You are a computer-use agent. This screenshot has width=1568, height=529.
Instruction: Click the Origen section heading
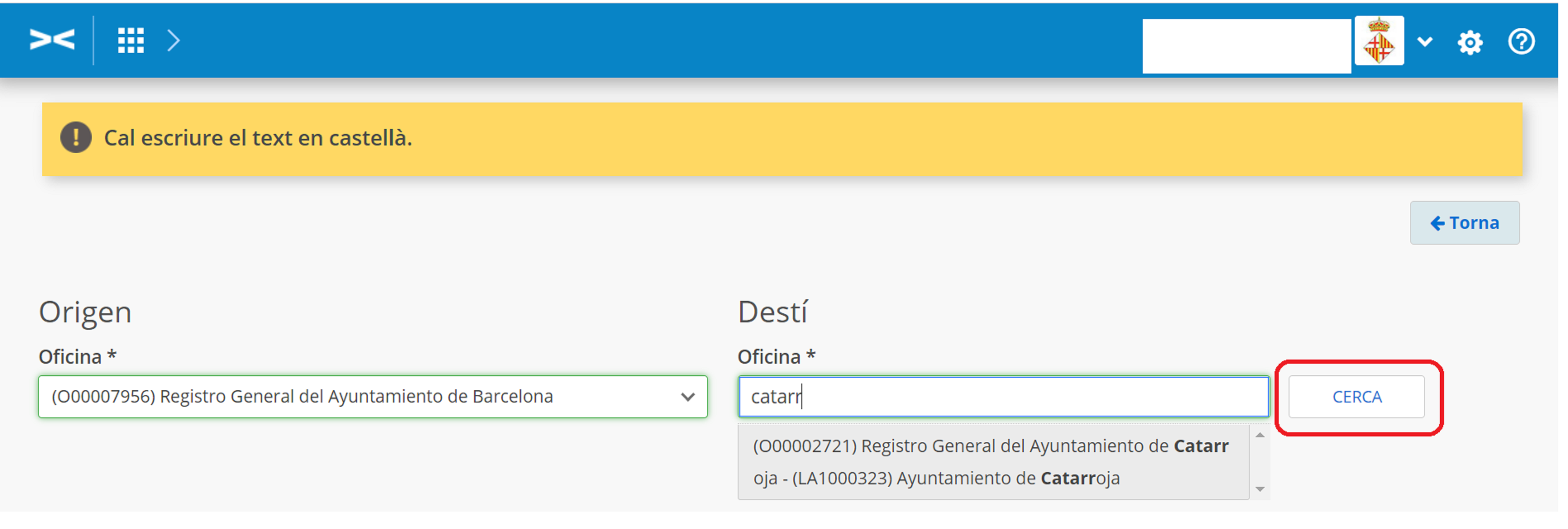coord(85,312)
